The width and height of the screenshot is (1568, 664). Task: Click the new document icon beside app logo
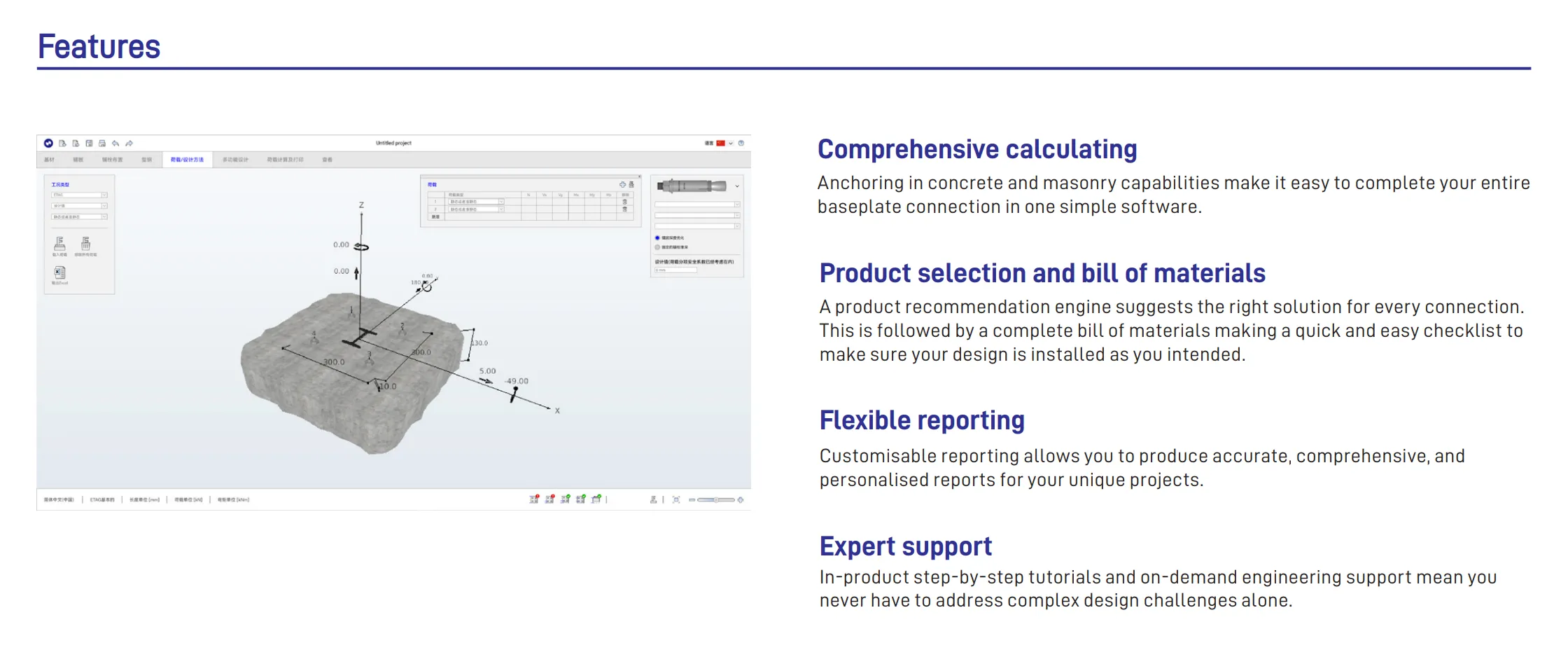(x=62, y=143)
